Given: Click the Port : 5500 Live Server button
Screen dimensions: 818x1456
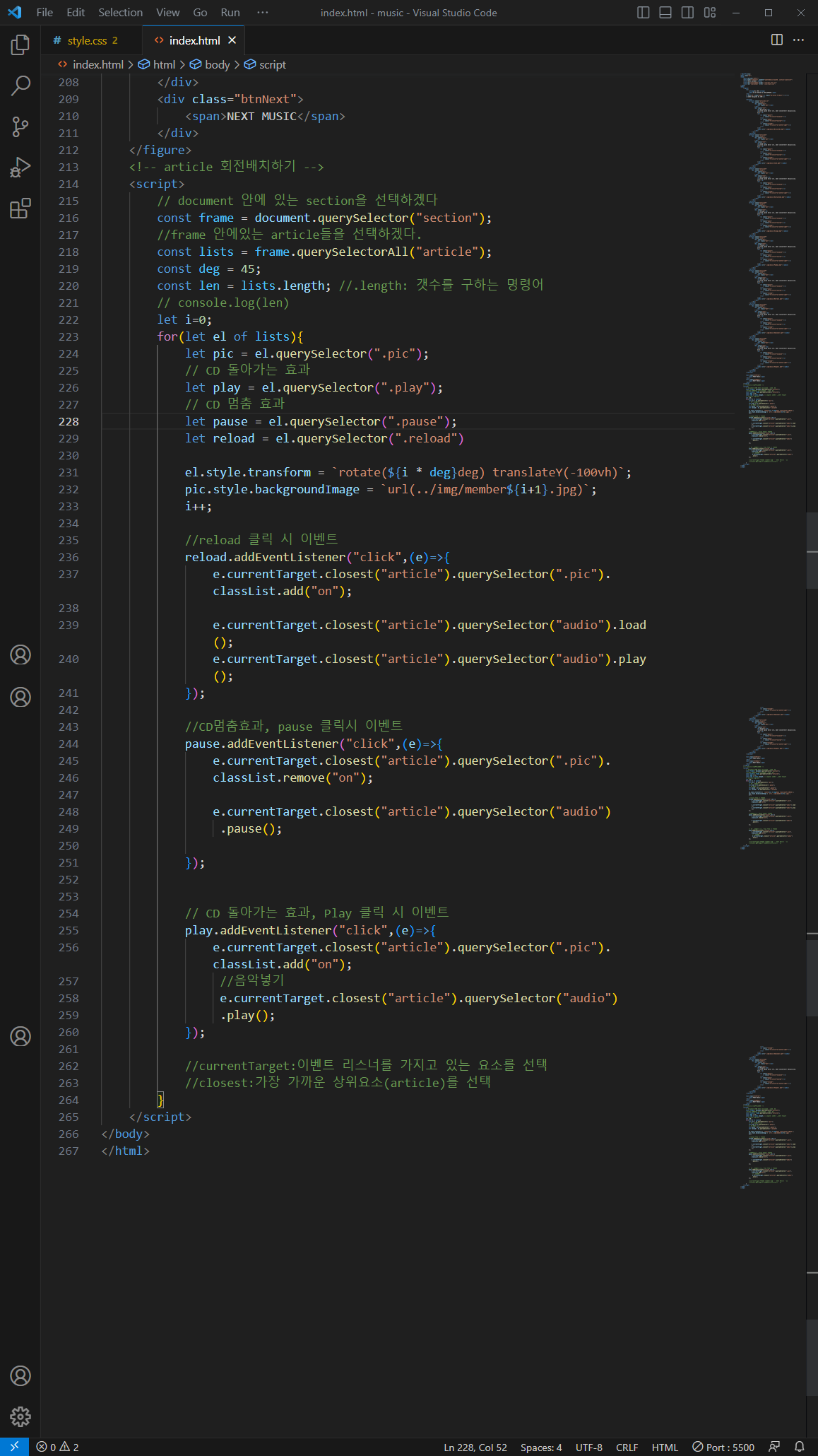Looking at the screenshot, I should (x=723, y=1447).
